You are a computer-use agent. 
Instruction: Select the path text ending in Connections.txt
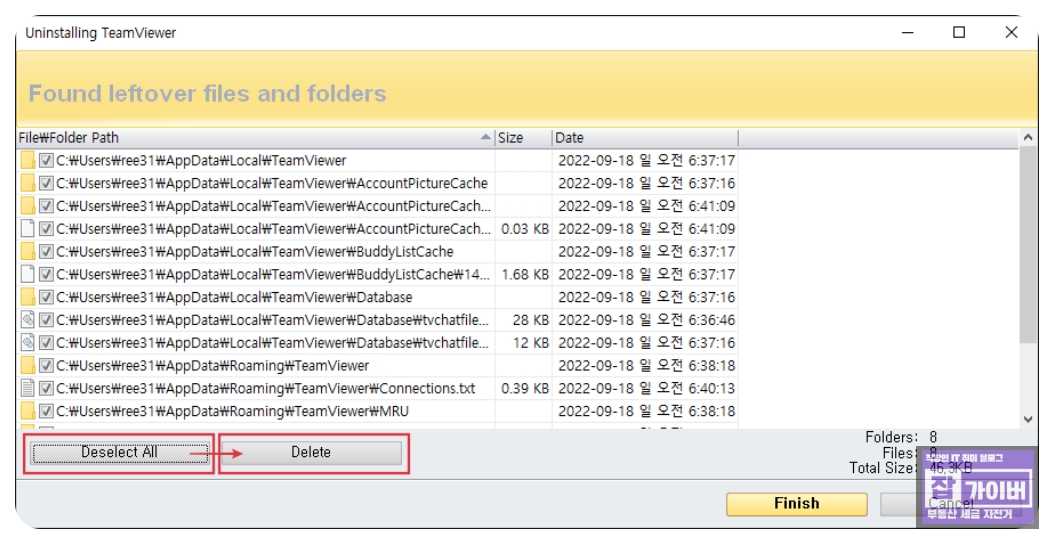[266, 389]
